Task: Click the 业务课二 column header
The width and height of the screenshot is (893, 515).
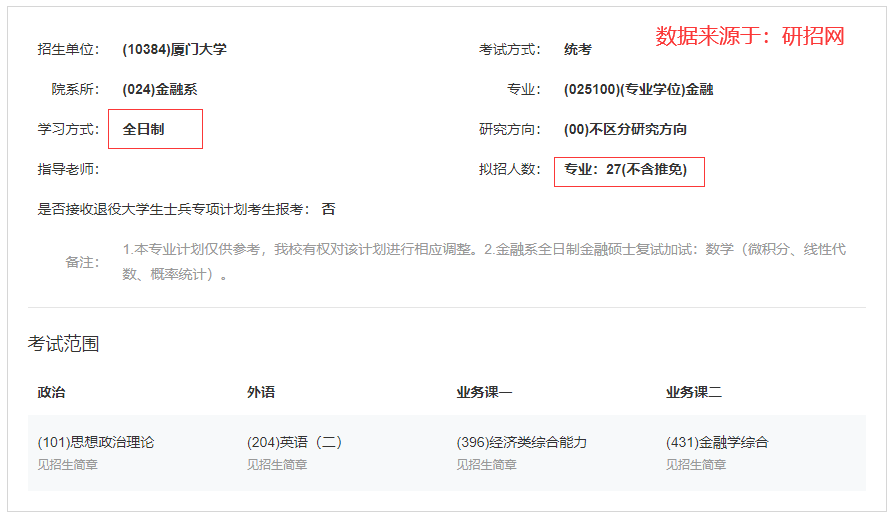Action: (x=694, y=392)
